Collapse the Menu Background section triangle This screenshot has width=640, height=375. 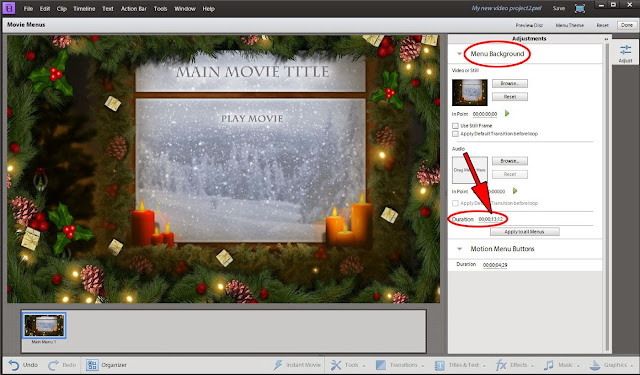coord(459,54)
